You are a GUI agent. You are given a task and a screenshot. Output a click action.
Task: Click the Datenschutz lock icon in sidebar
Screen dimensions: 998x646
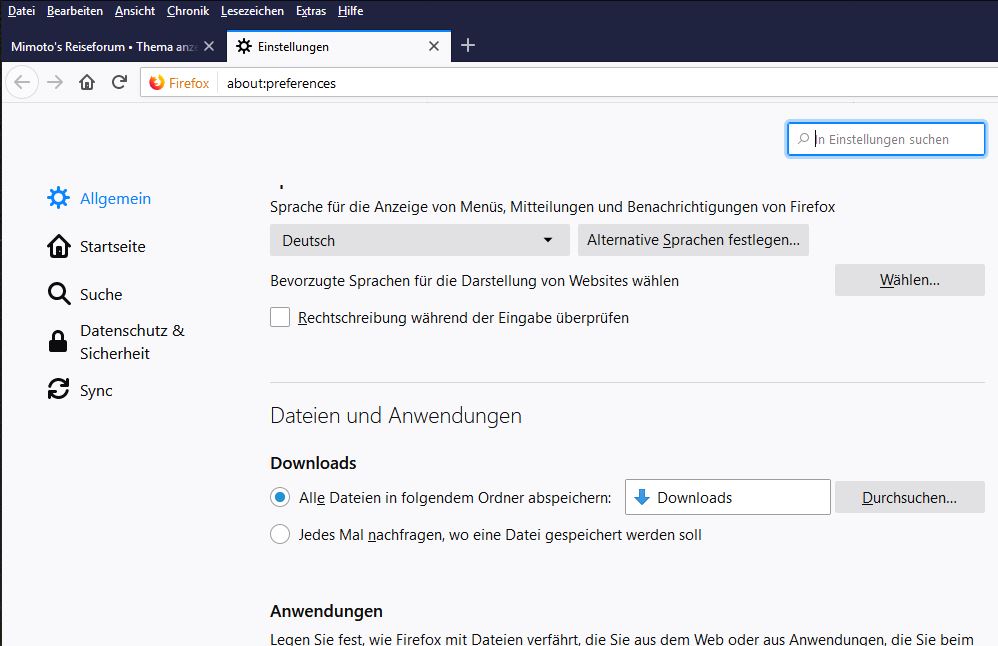(58, 342)
